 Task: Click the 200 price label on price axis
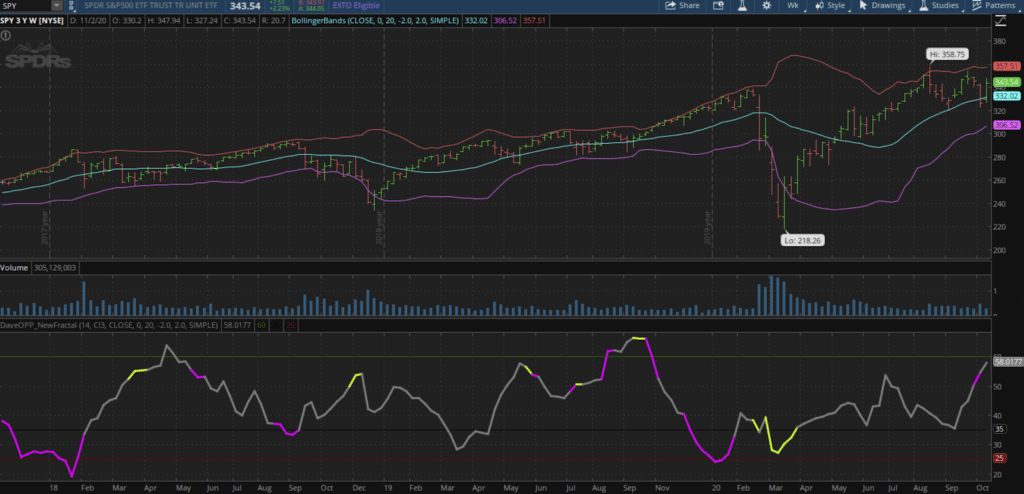(999, 250)
